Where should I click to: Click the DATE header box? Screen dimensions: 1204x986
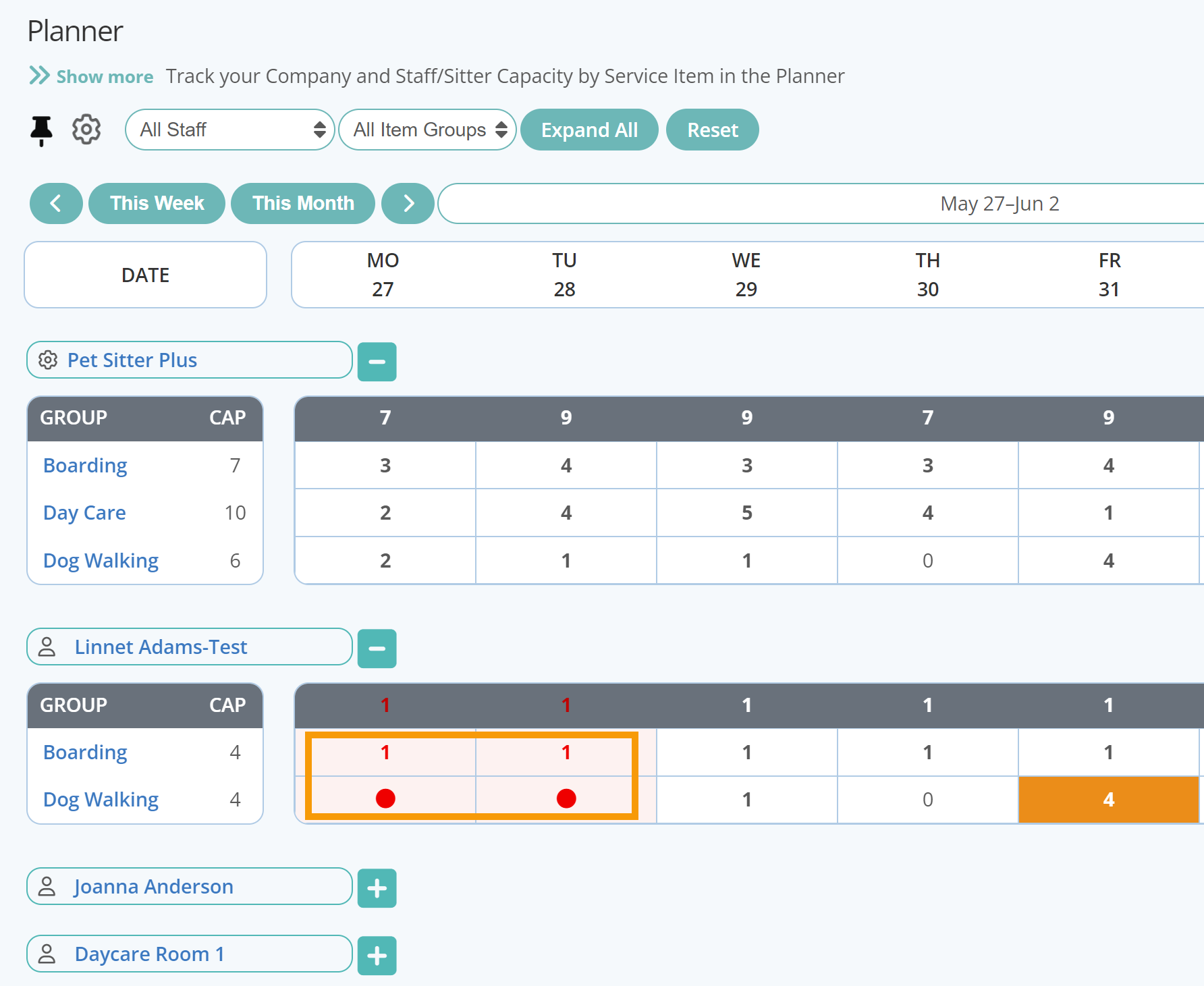[x=146, y=275]
